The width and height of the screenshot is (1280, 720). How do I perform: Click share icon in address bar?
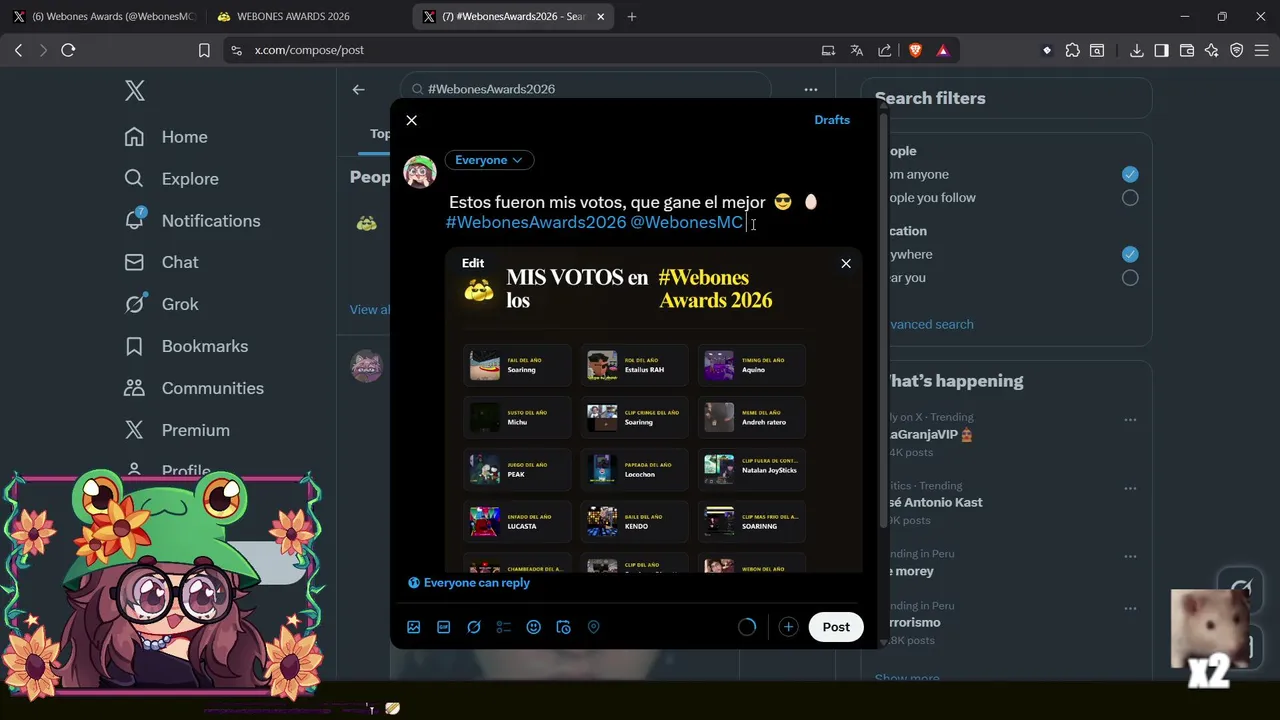pos(885,50)
